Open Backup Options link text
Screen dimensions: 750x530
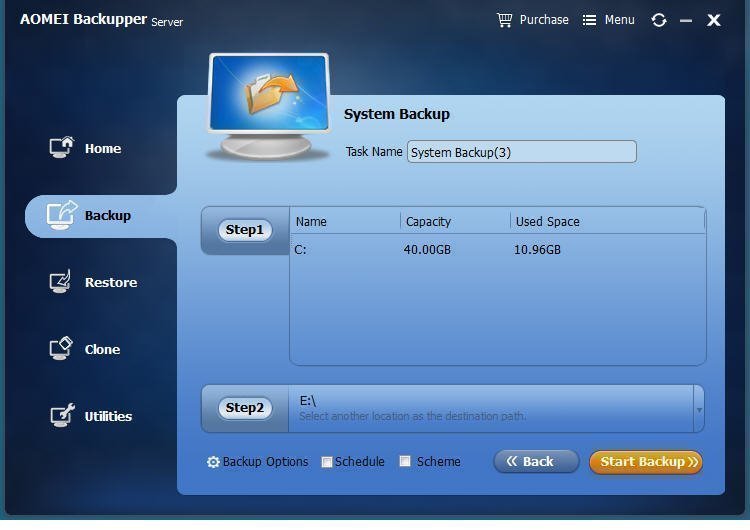(x=265, y=462)
